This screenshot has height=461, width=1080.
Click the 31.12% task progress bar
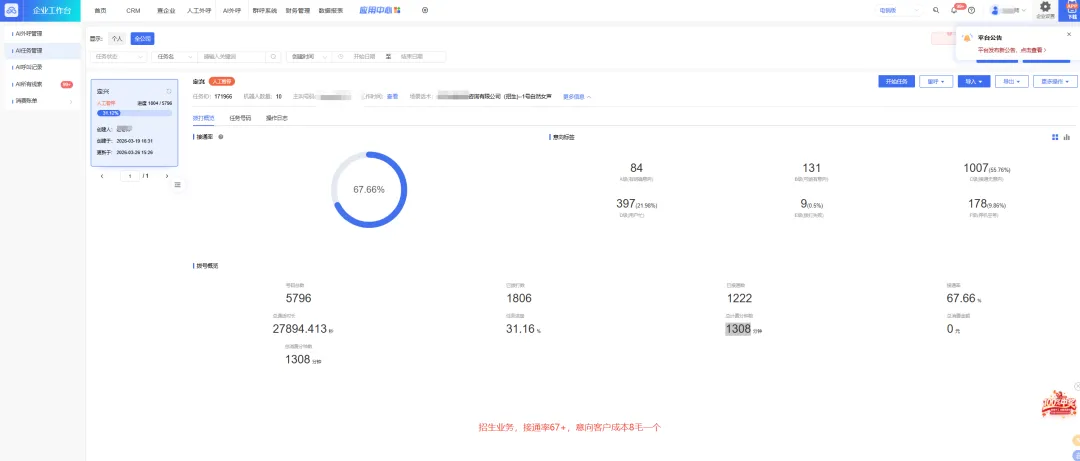134,112
